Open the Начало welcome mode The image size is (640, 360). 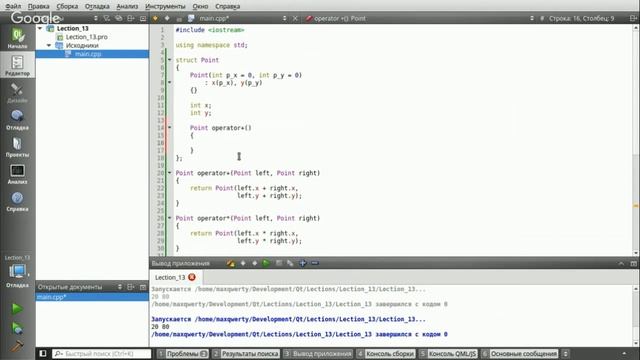point(17,39)
